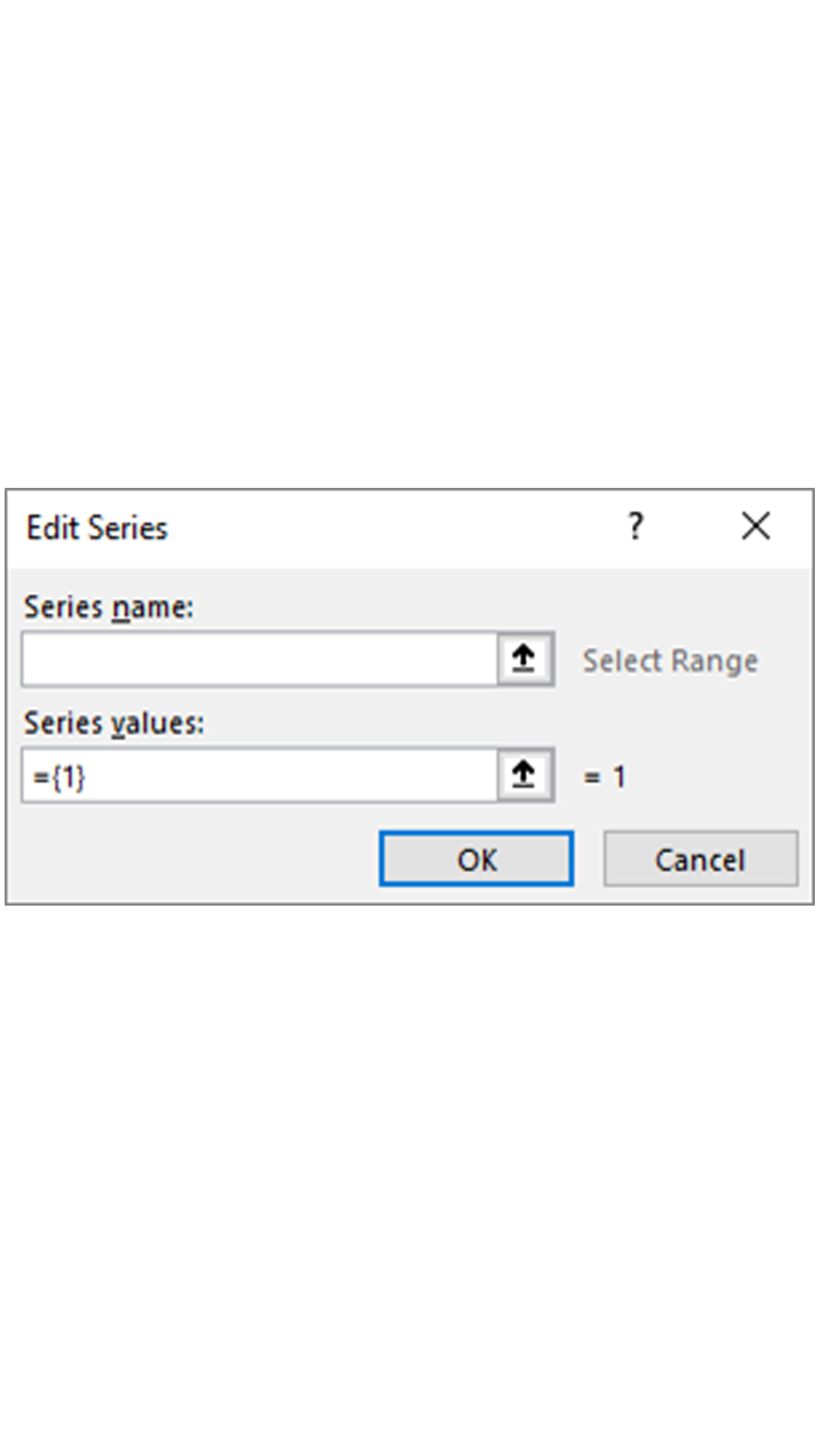This screenshot has width=819, height=1456.
Task: Close the Edit Series dialog
Action: 755,526
